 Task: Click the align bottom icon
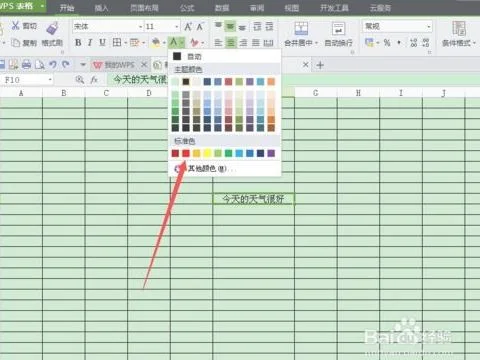242,27
